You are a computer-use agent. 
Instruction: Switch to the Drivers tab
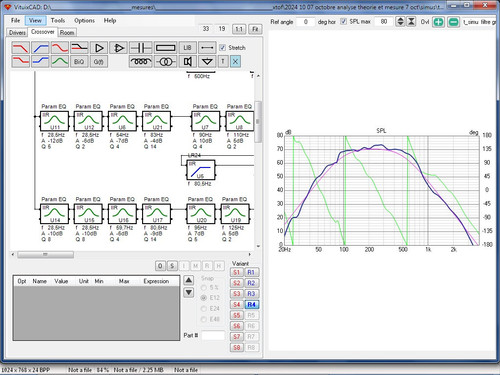17,33
